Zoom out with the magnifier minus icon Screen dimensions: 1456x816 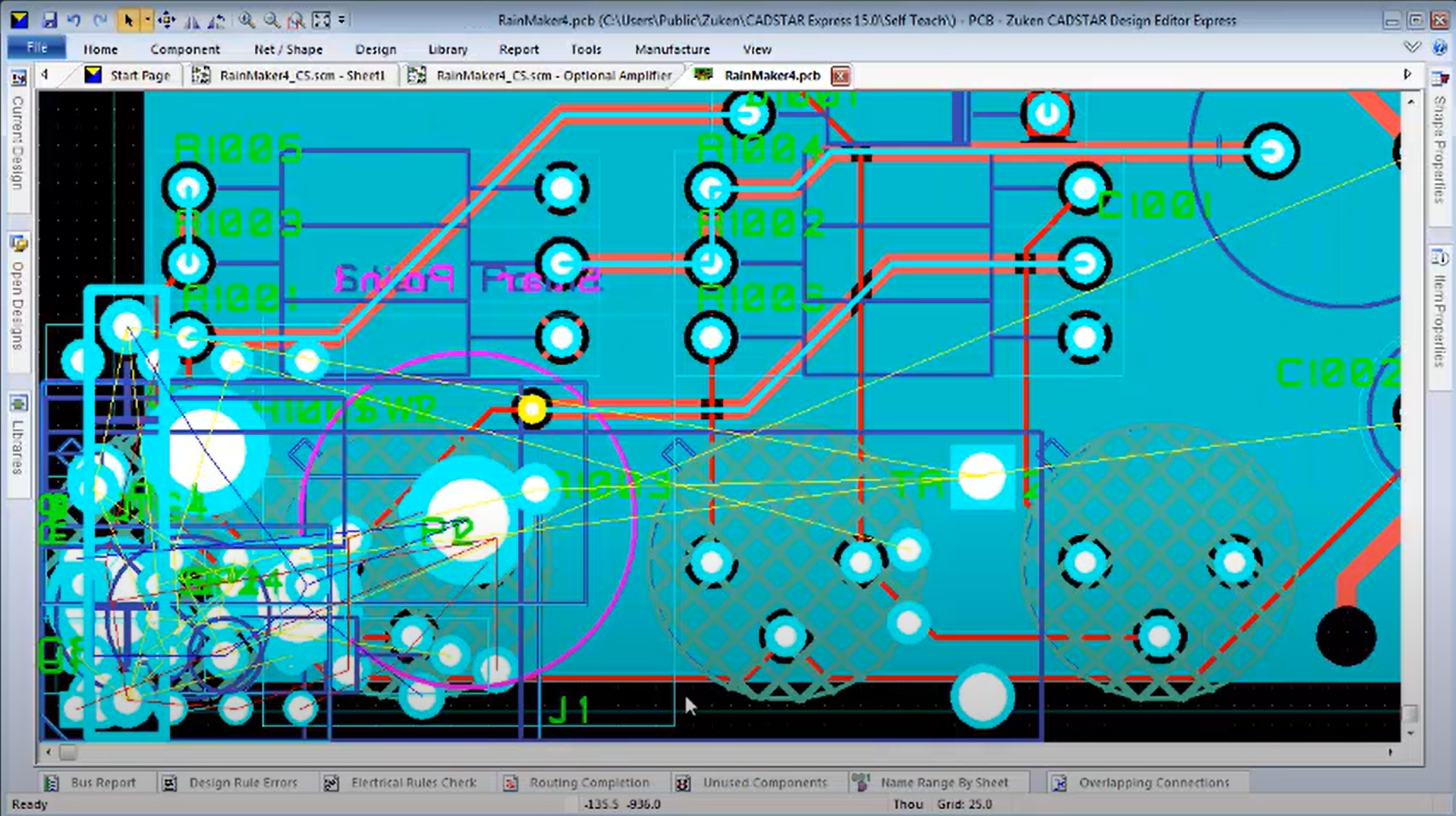point(272,20)
